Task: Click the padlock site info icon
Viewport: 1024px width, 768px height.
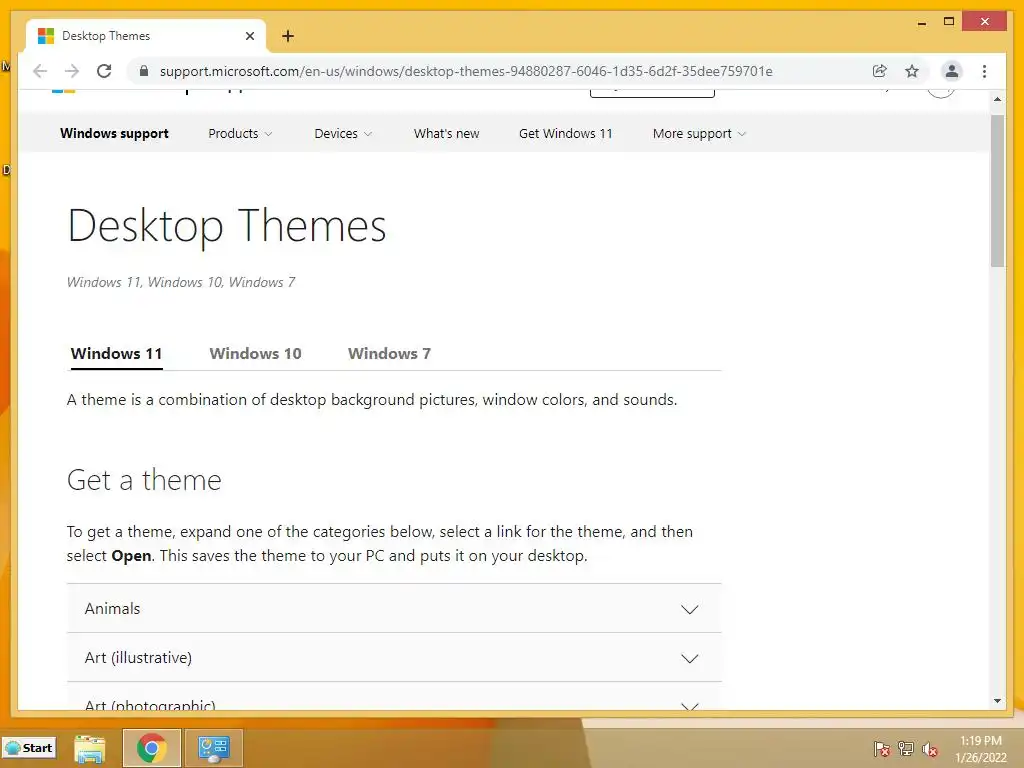Action: click(144, 71)
